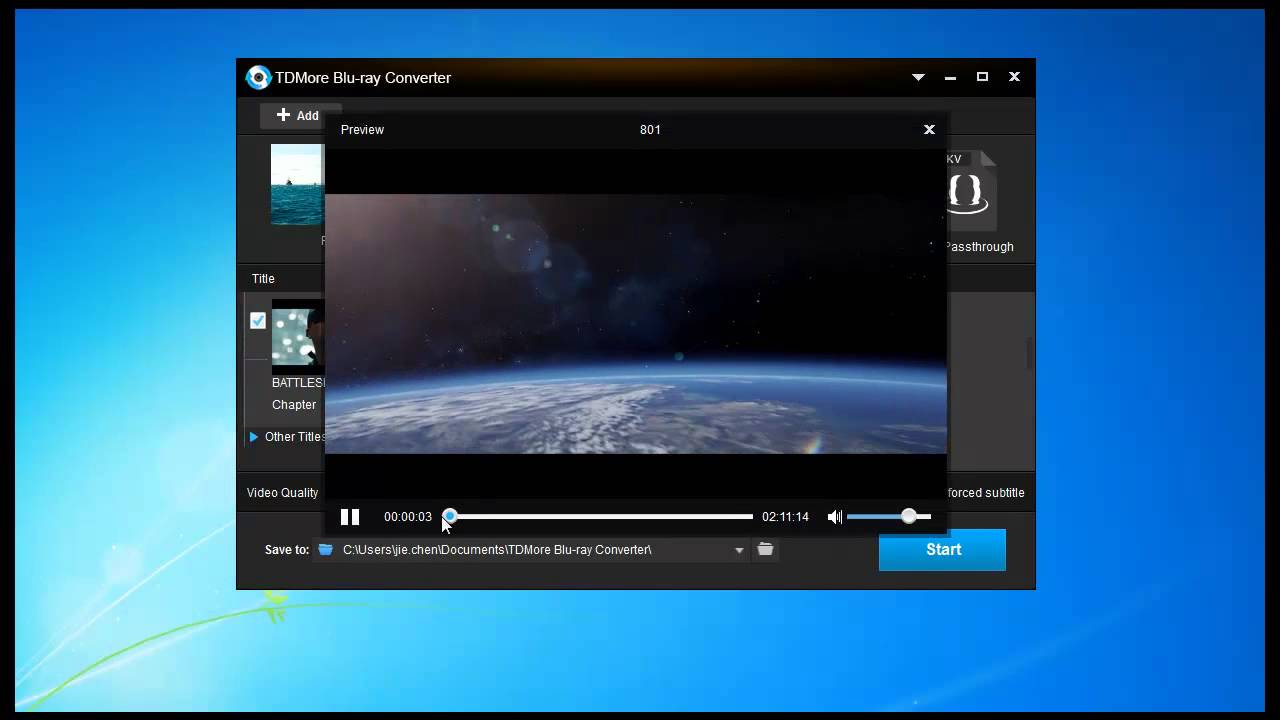
Task: Close the Preview panel
Action: coord(929,129)
